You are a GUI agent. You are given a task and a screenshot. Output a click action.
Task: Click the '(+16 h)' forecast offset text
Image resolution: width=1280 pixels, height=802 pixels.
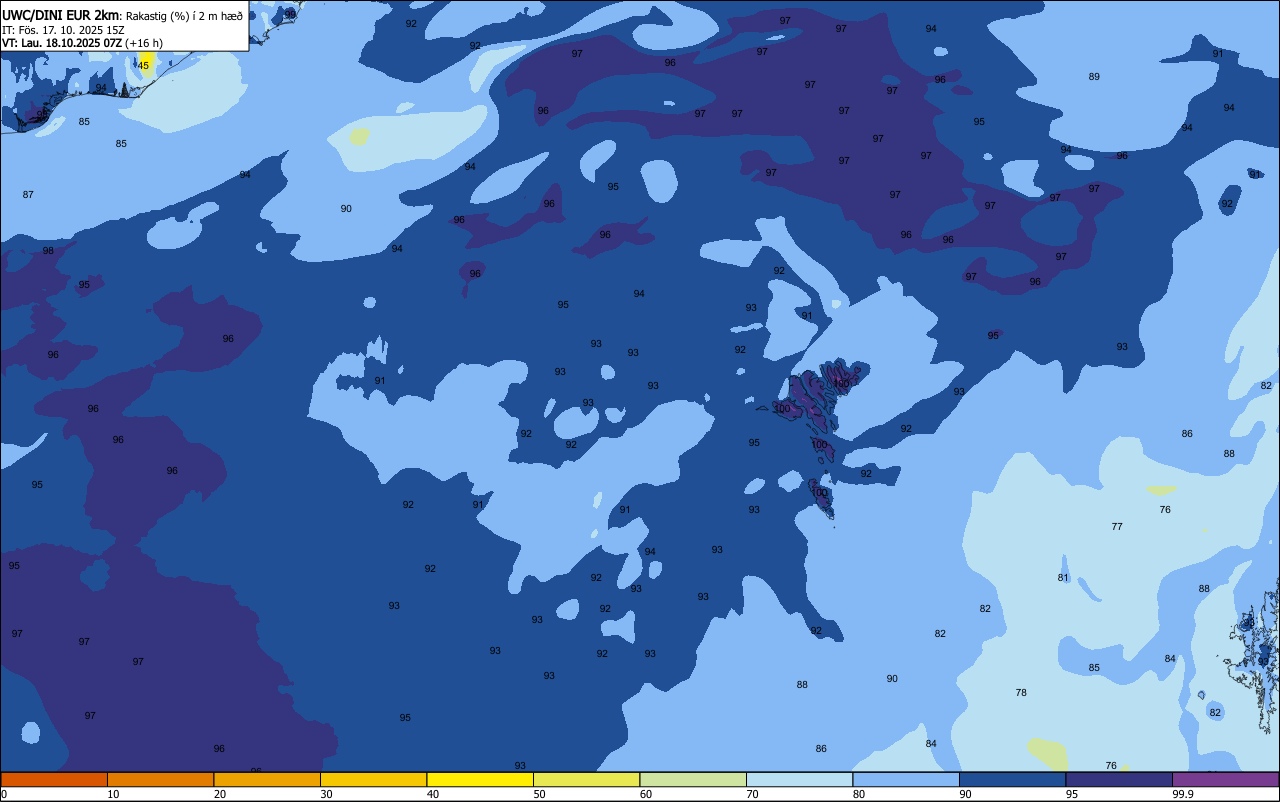[144, 43]
